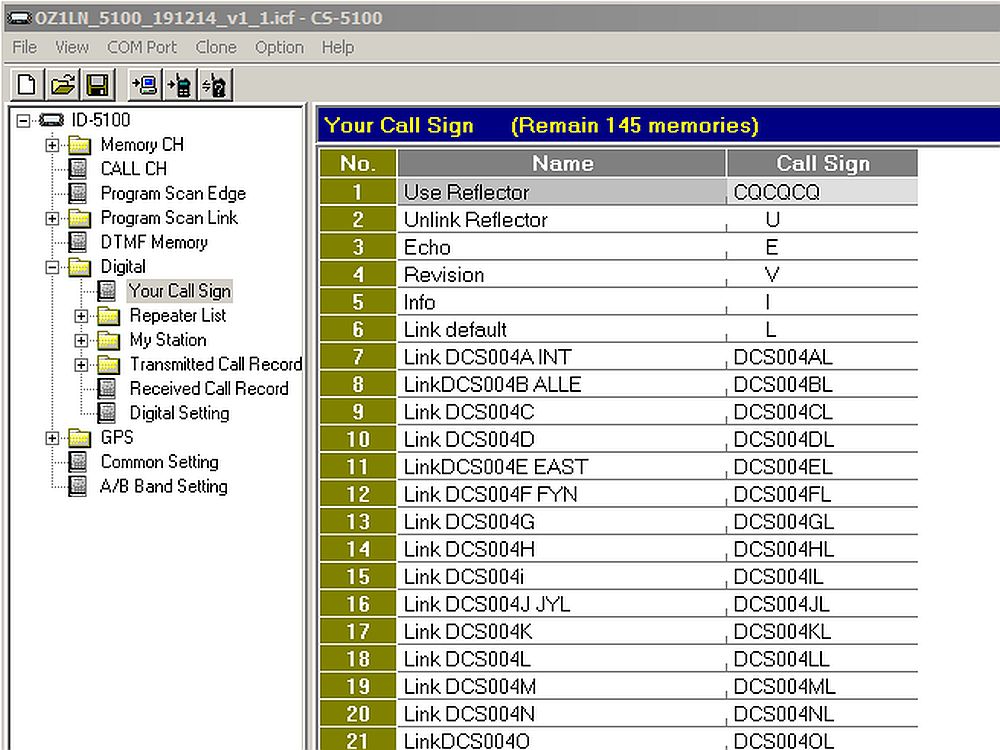1000x750 pixels.
Task: Click the Program Scan Link folder icon
Action: (x=80, y=218)
